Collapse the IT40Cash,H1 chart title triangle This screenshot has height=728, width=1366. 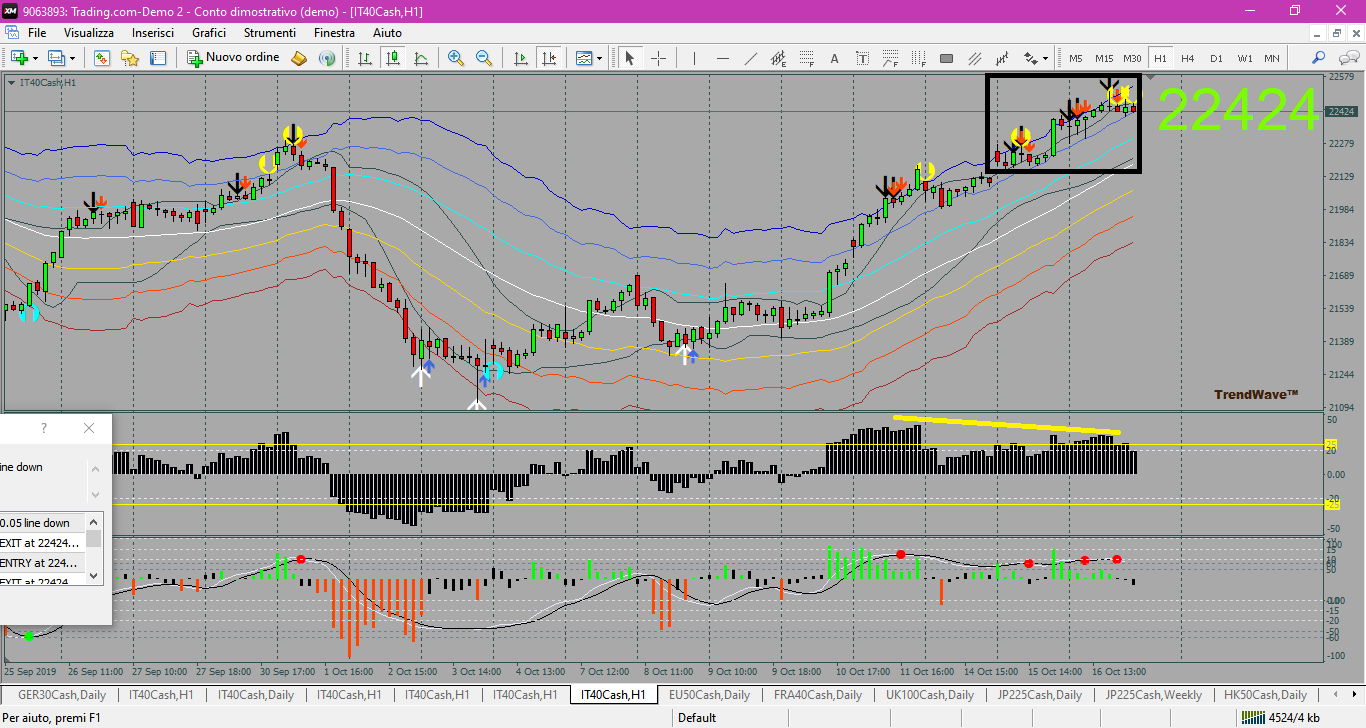click(11, 83)
